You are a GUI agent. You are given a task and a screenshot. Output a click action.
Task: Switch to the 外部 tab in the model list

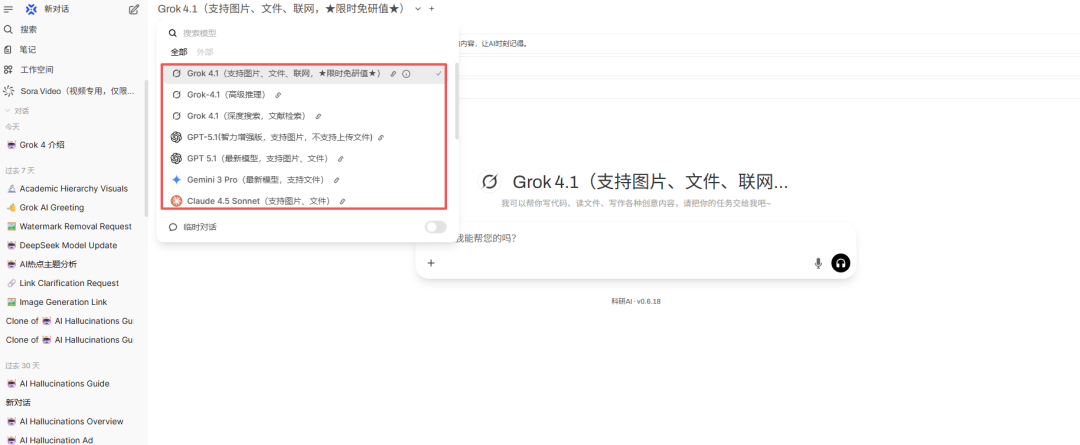[205, 52]
